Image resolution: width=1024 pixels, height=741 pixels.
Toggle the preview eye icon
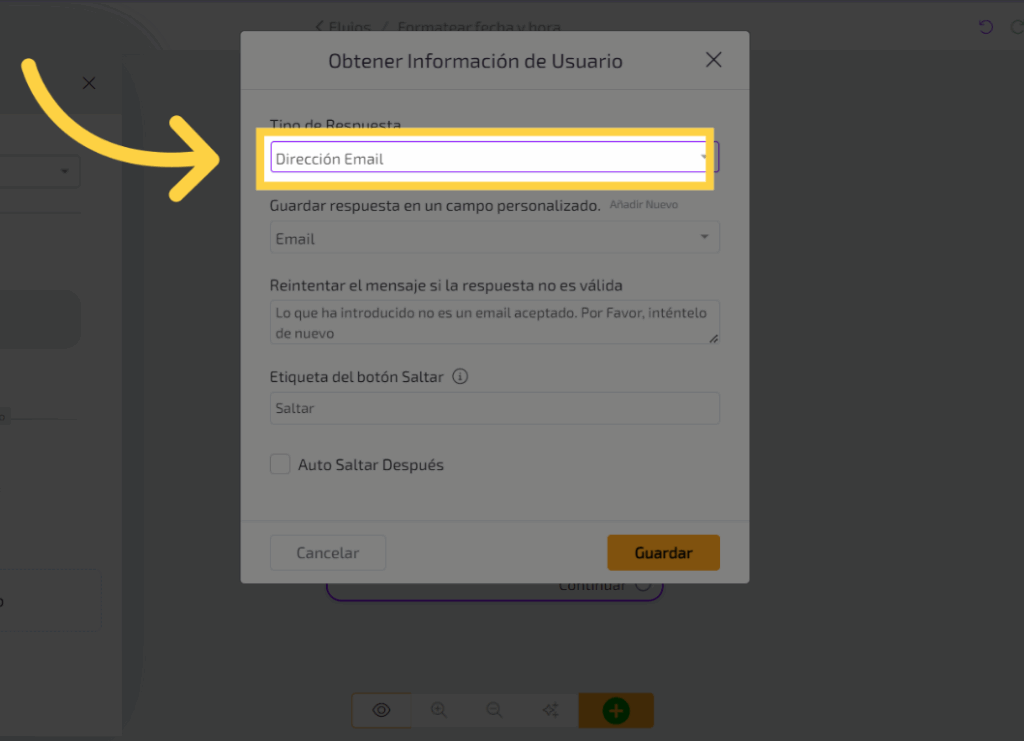381,710
